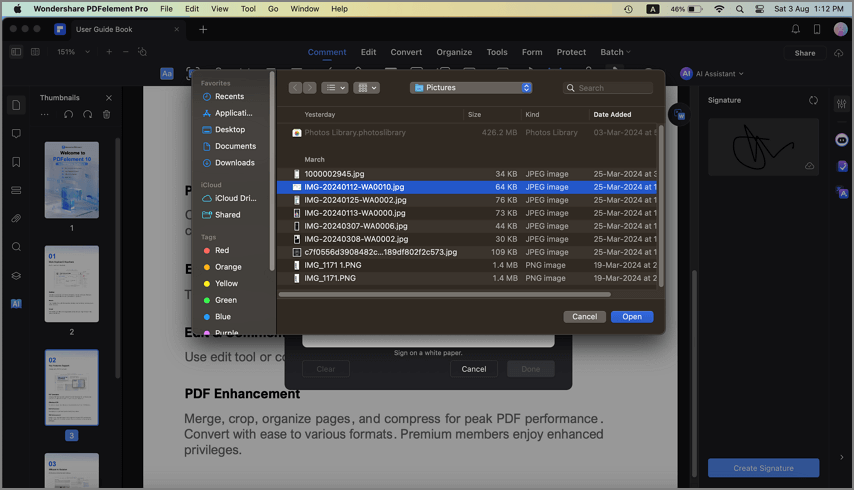Go back in the file dialog
The image size is (854, 490).
tap(295, 88)
